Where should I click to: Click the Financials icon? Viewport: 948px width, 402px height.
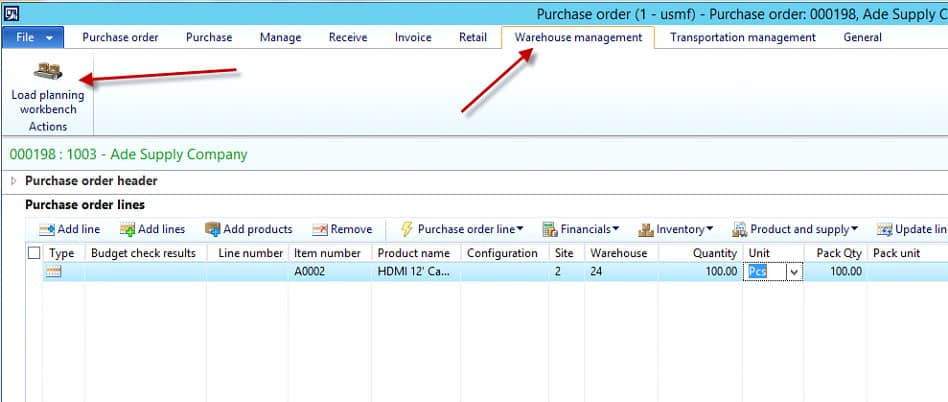click(x=550, y=230)
